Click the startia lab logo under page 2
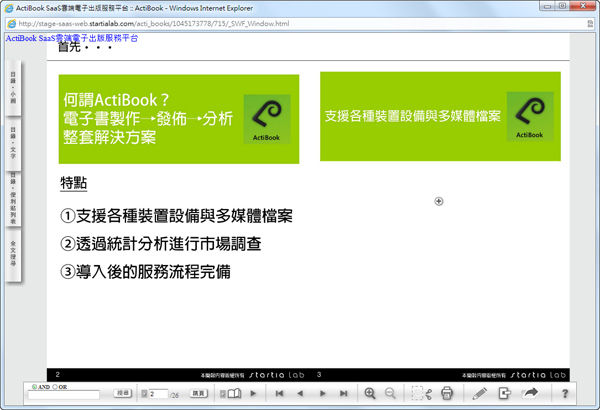Screen dimensions: 600x410 277,375
